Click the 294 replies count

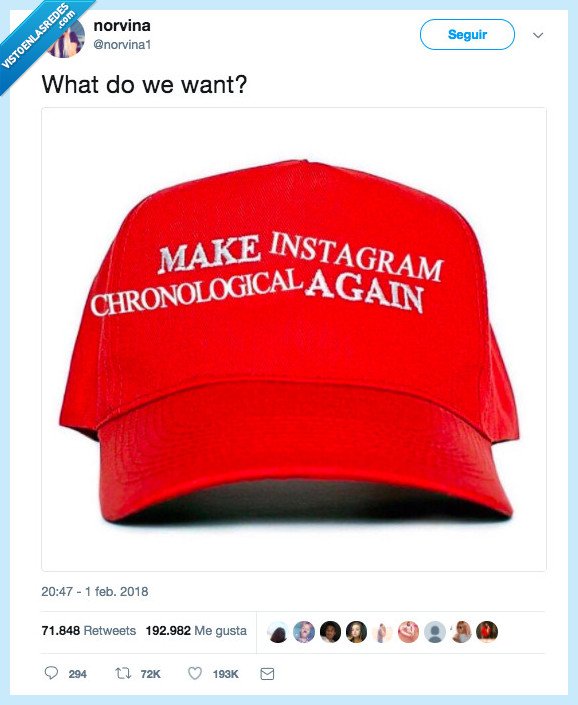point(77,674)
